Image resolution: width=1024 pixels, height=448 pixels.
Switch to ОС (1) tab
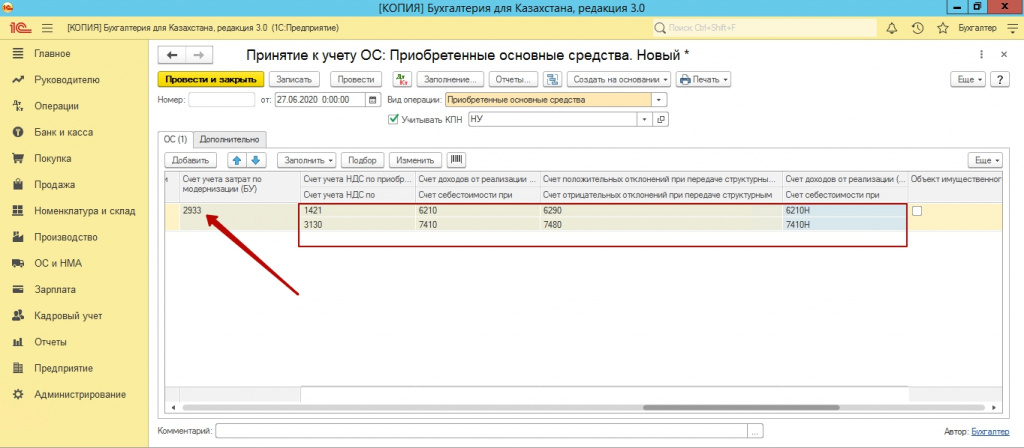(175, 138)
